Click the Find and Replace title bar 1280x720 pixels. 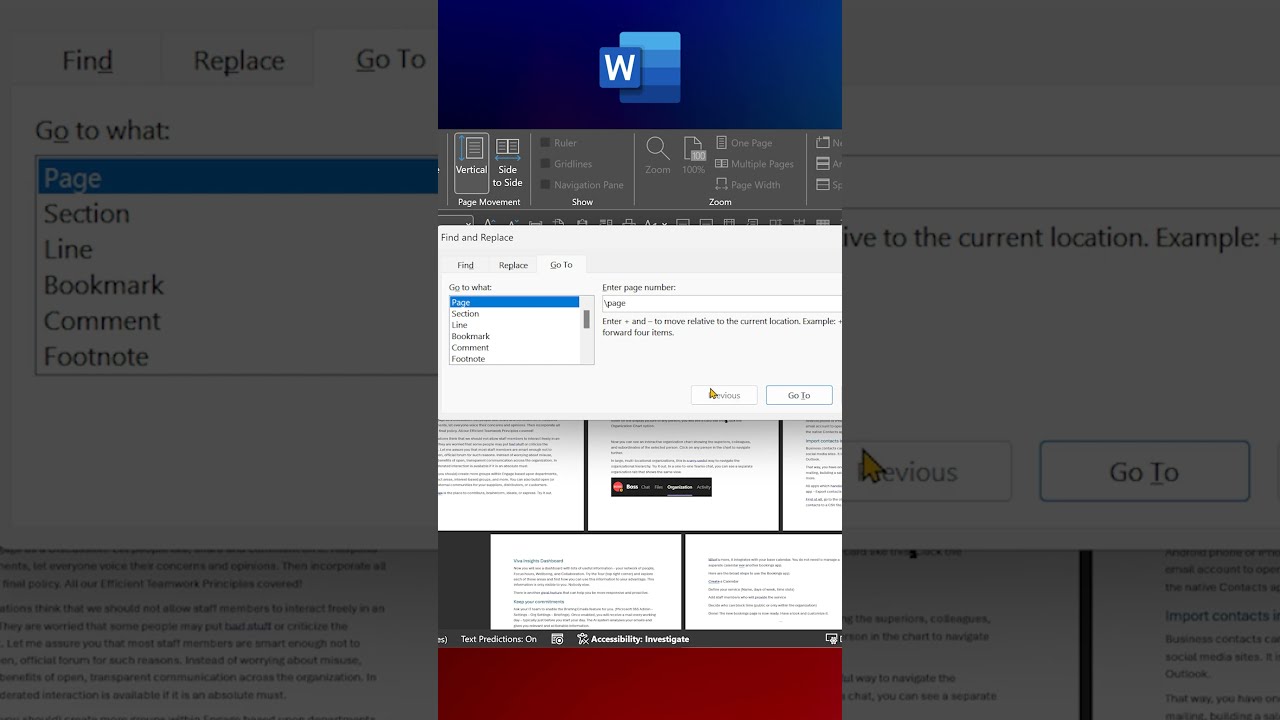(x=640, y=237)
